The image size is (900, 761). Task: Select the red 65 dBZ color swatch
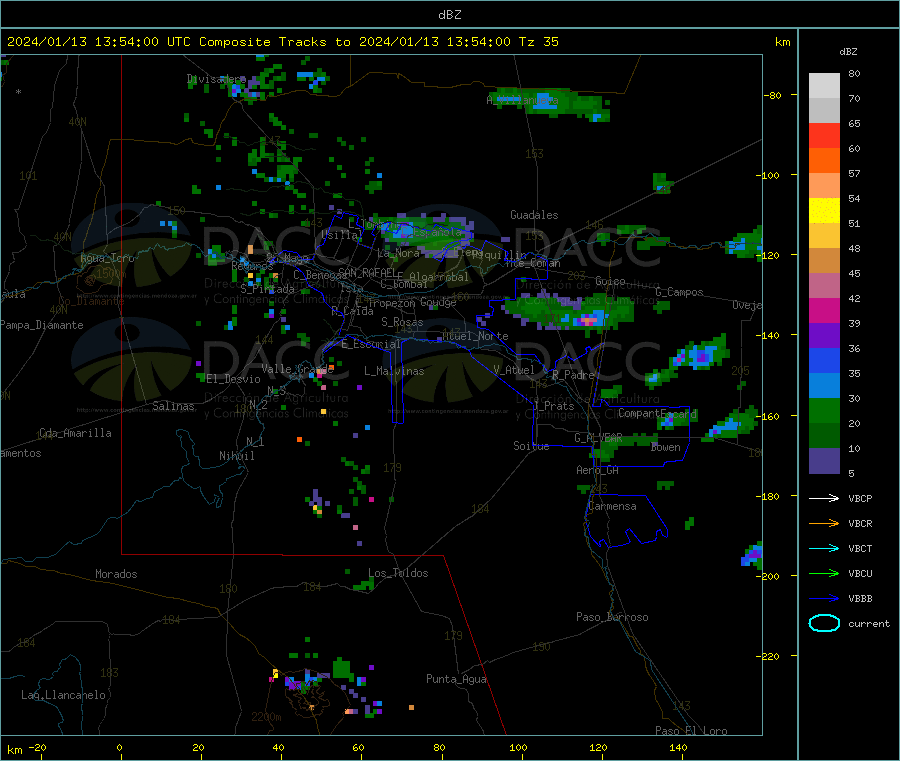point(824,135)
